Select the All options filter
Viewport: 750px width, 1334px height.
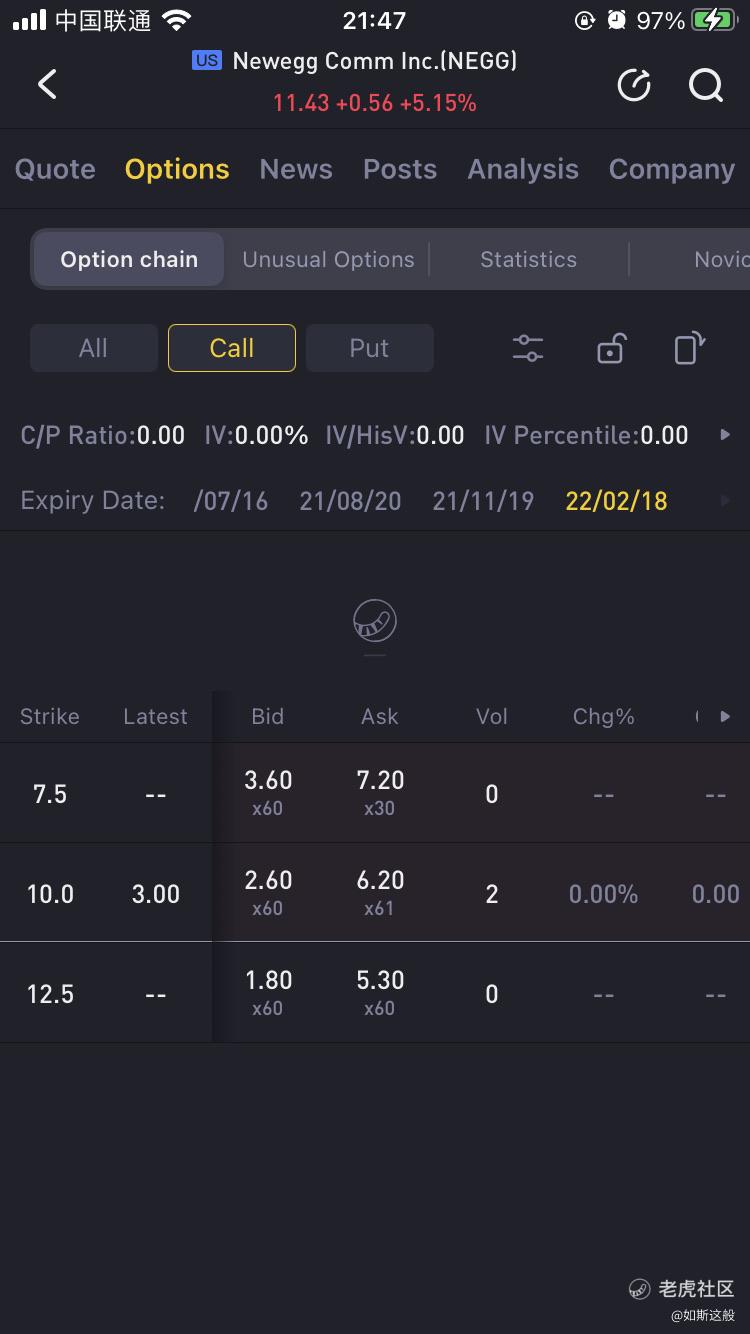click(94, 348)
